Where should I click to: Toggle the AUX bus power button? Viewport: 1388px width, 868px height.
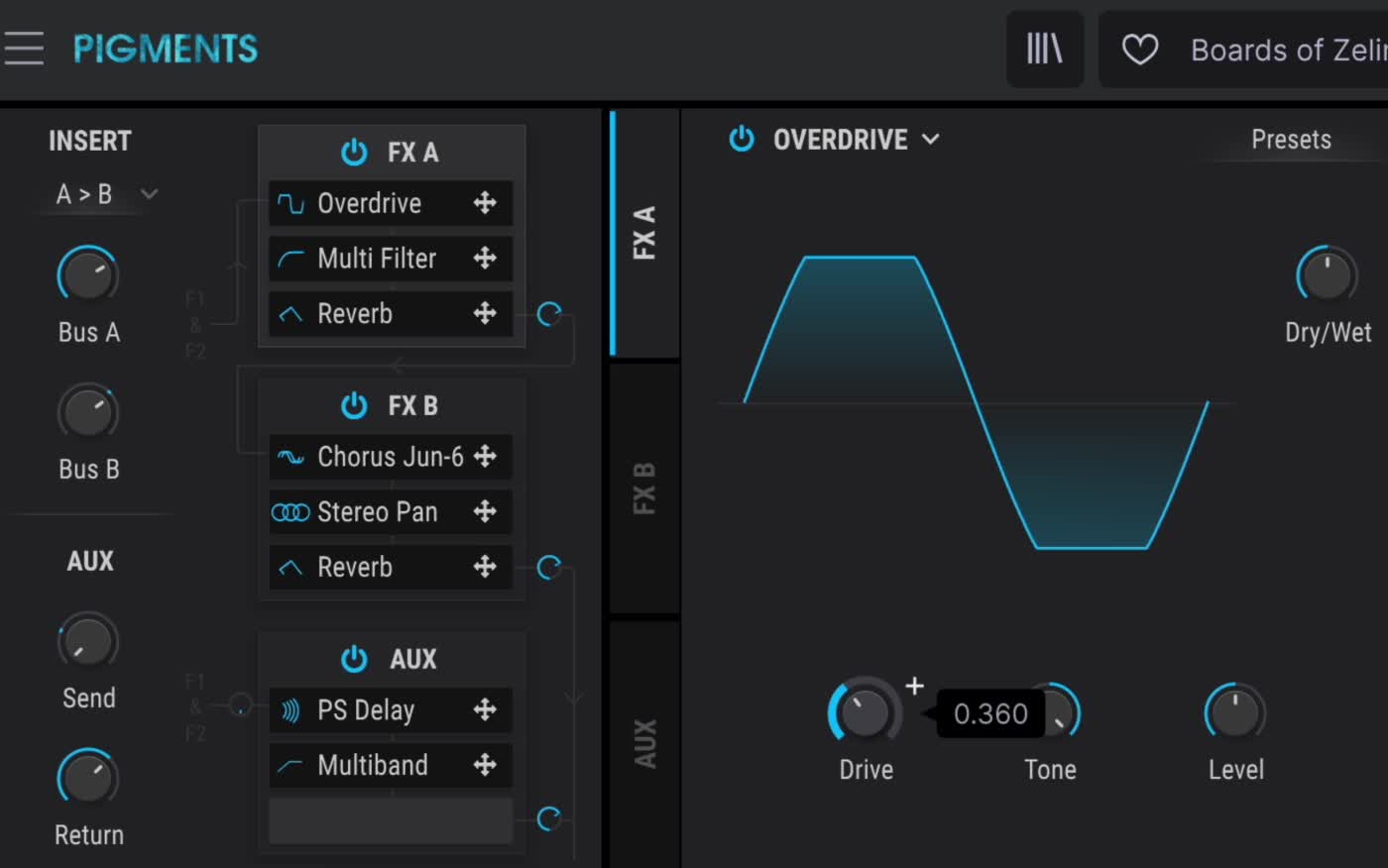[354, 659]
